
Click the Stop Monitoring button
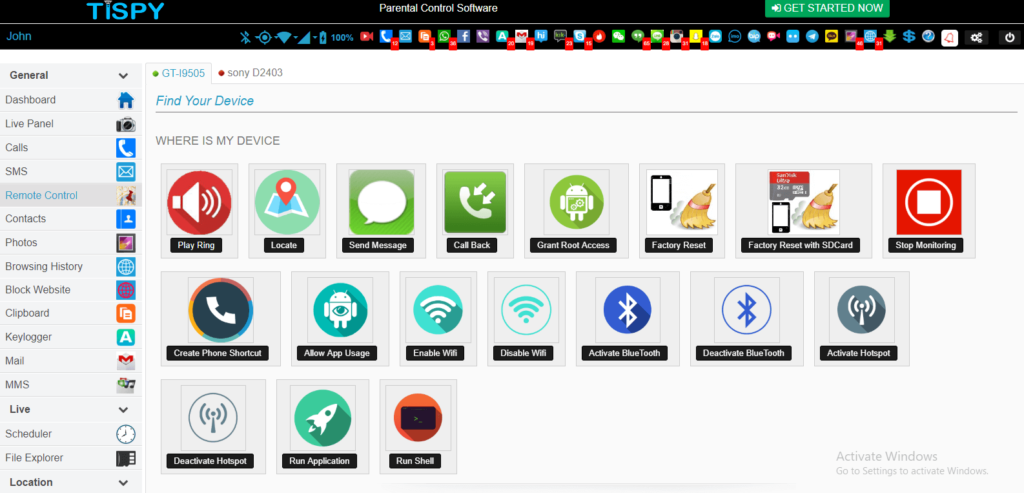[x=925, y=246]
